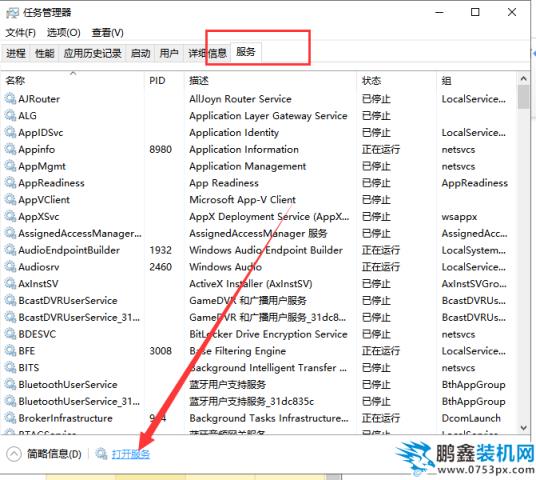
Task: Switch to the 应用历史记录 tab
Action: [92, 53]
